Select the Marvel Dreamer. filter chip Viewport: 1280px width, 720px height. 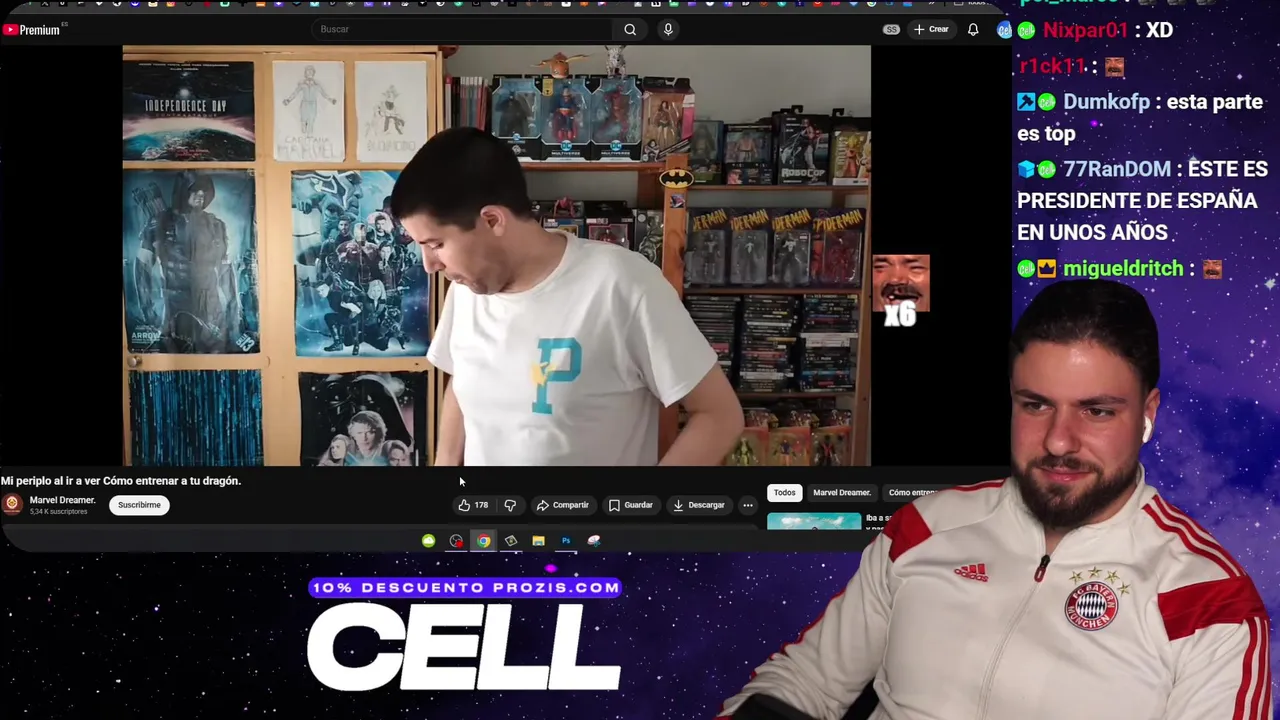(x=842, y=492)
